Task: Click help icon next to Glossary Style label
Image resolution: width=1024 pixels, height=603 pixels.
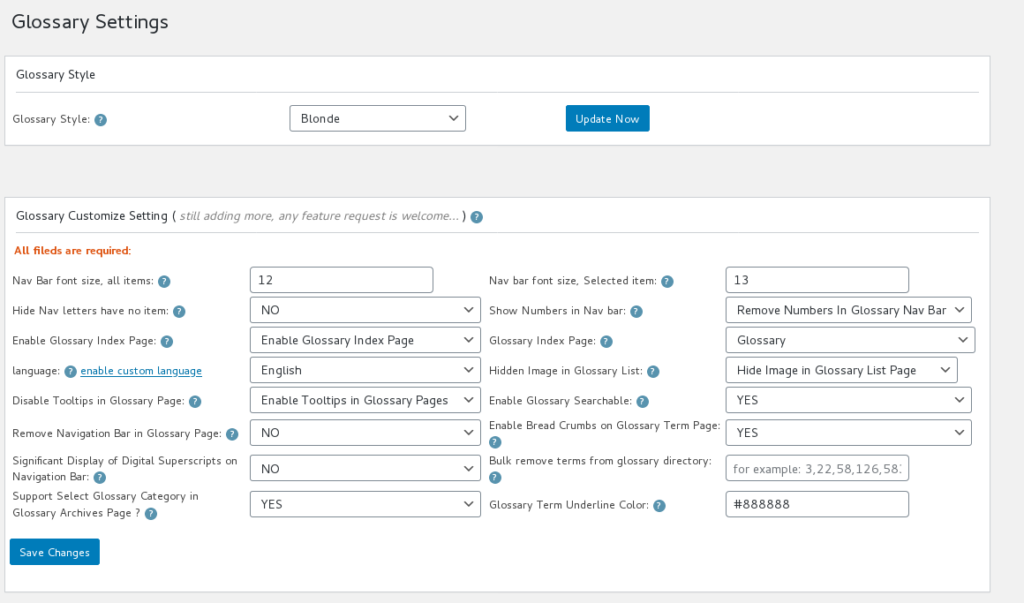Action: pos(101,120)
